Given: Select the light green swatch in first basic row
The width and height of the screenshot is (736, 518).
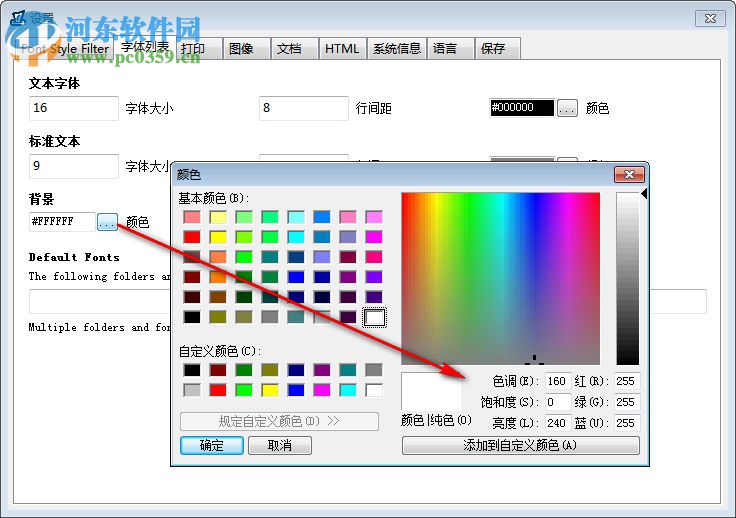Looking at the screenshot, I should tap(244, 217).
